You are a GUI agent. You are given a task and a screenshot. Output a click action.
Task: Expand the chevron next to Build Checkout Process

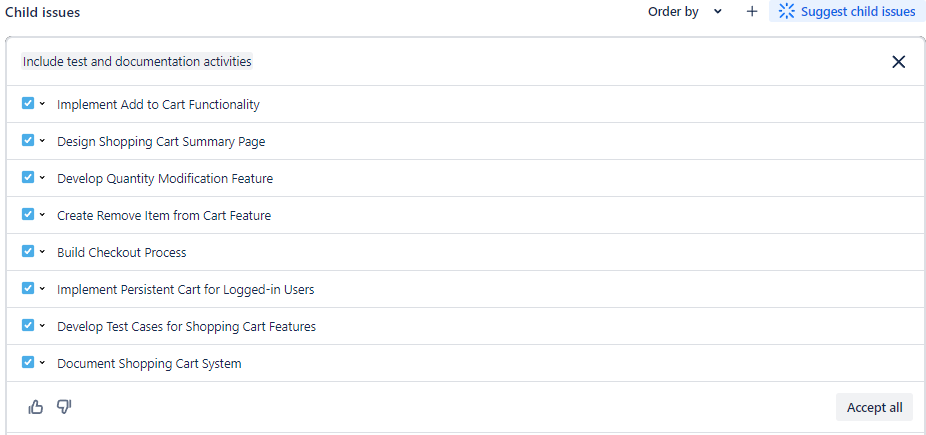click(x=42, y=252)
